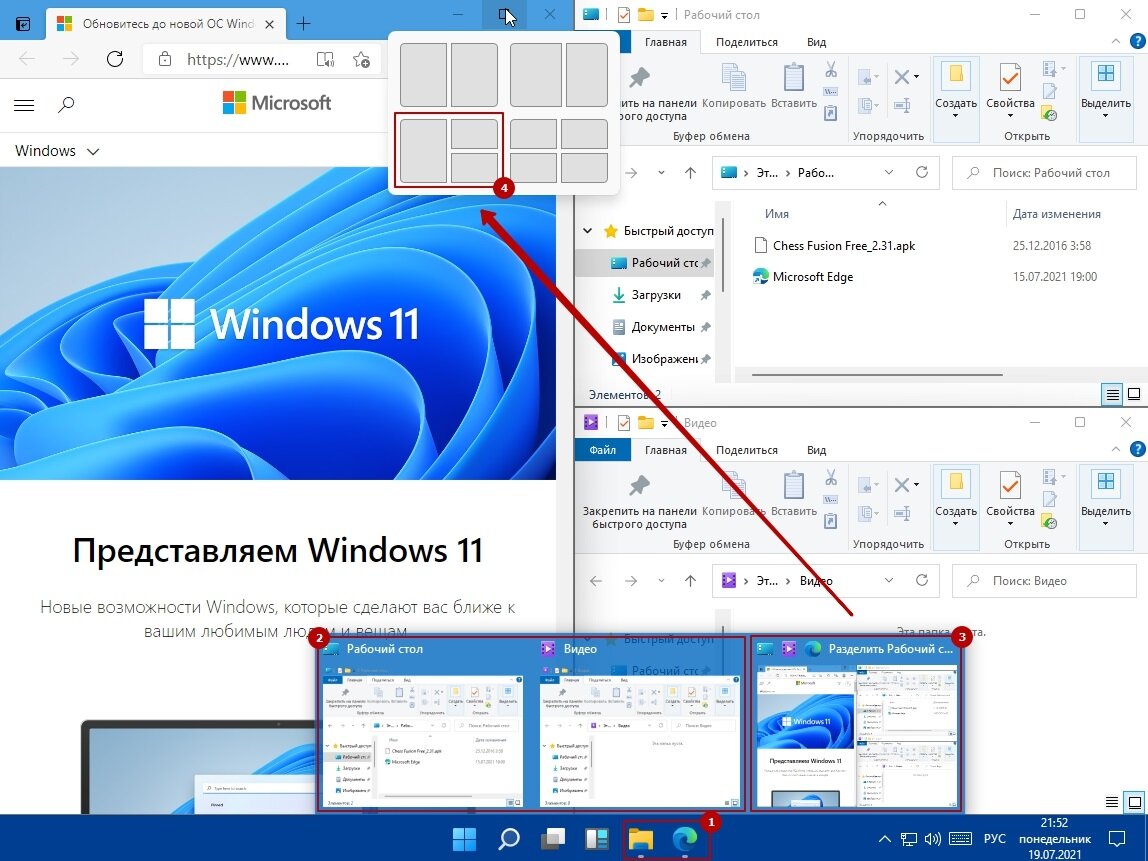
Task: Open Файл menu in Видео window
Action: (x=603, y=450)
